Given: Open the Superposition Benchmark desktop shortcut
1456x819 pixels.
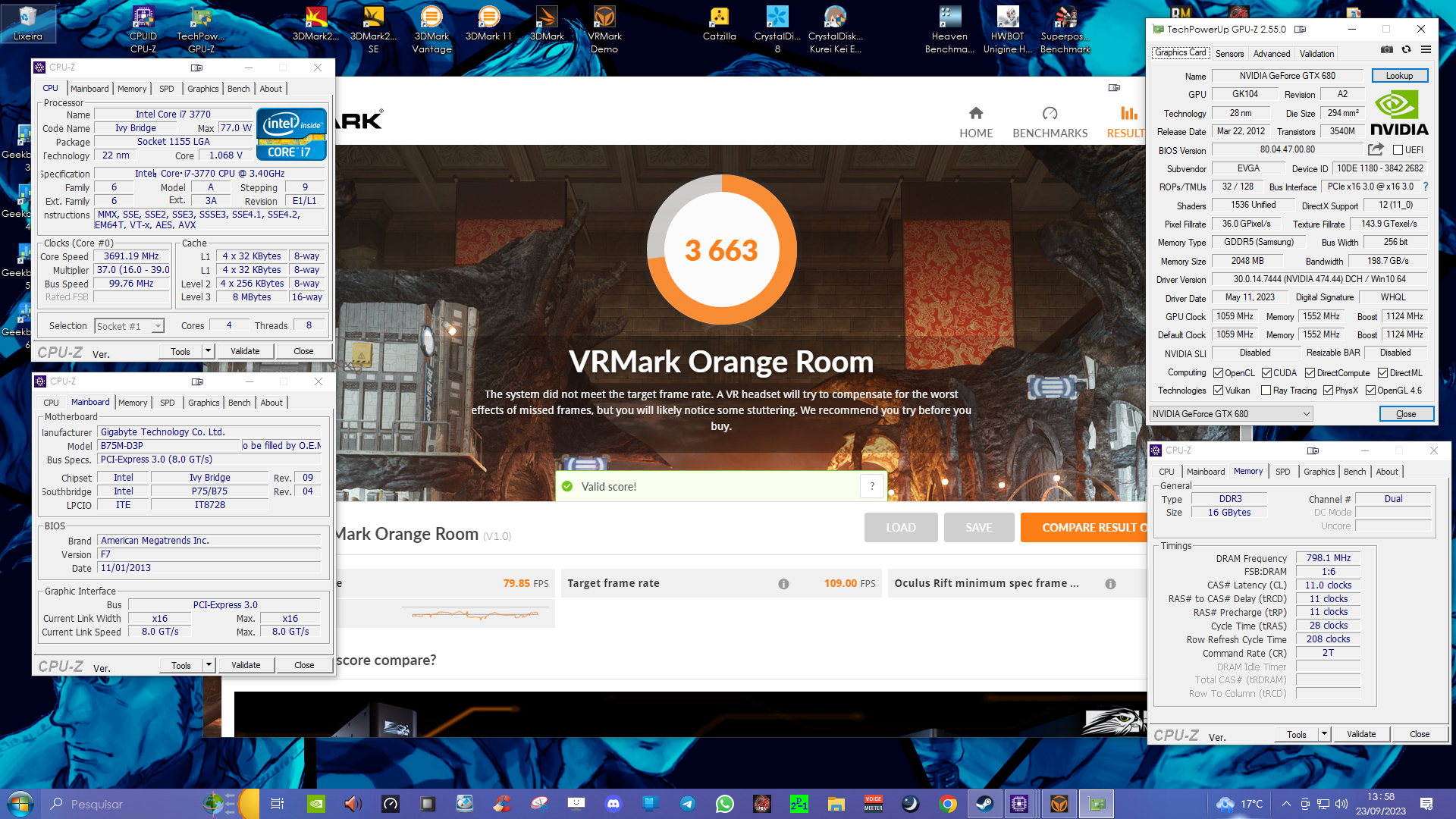Looking at the screenshot, I should click(1065, 30).
